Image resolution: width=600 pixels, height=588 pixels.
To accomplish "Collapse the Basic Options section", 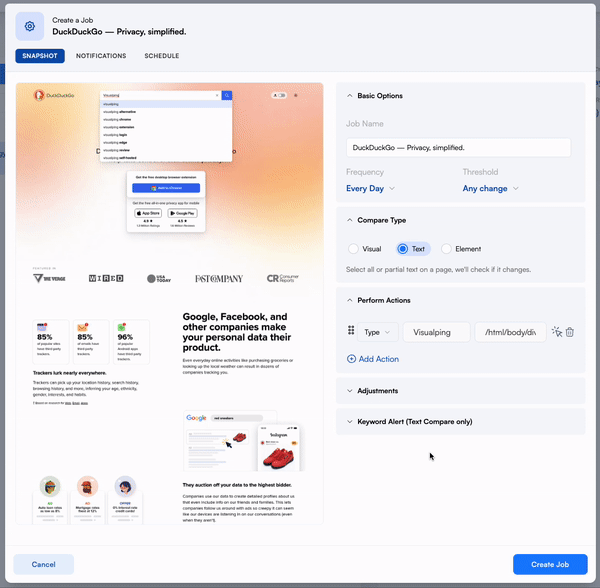I will (x=349, y=96).
